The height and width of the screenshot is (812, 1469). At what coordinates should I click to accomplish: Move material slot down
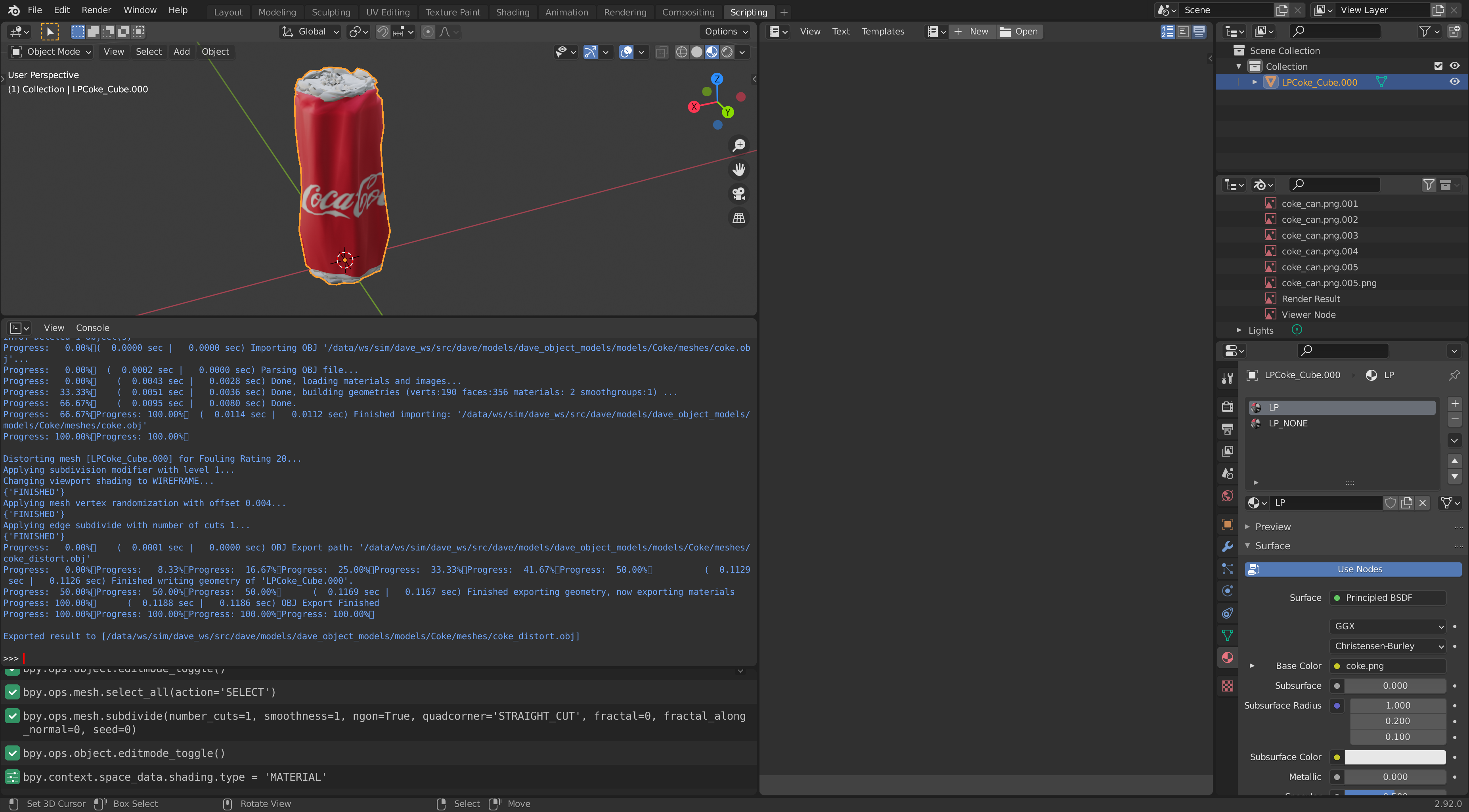click(1455, 476)
